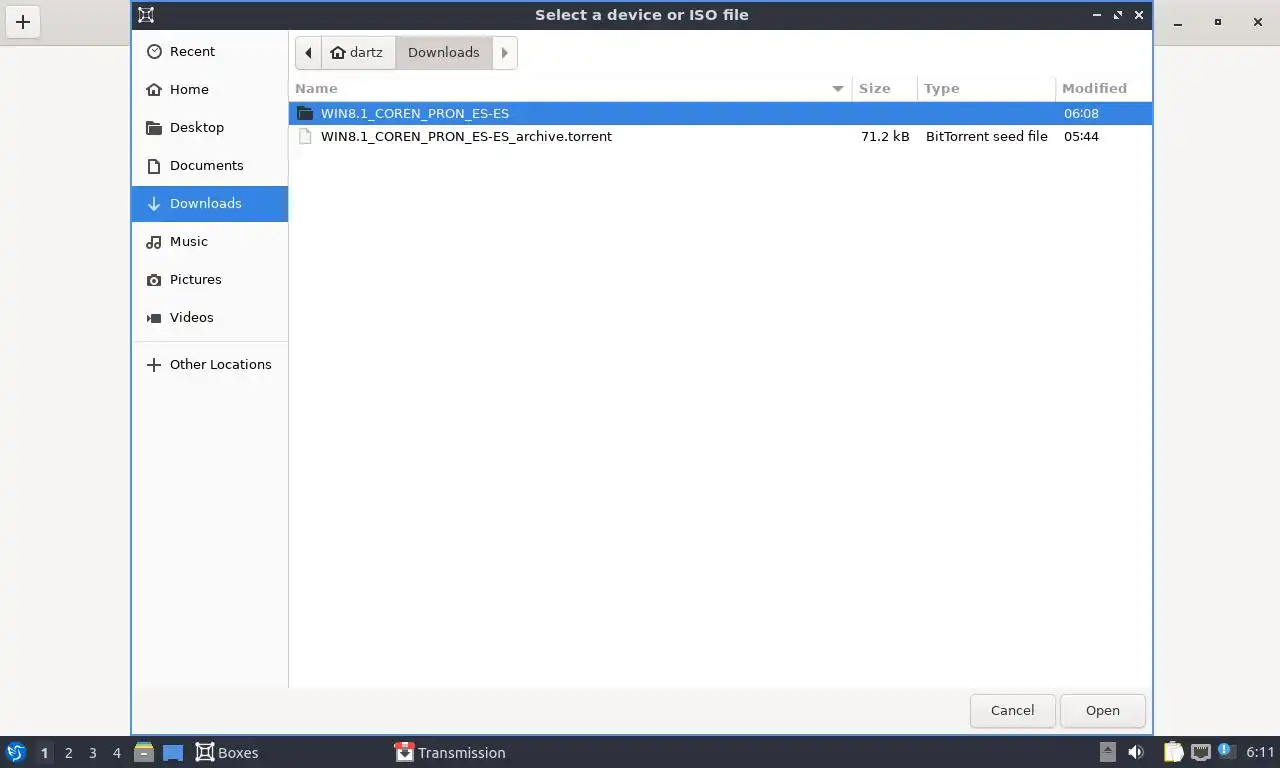
Task: Switch to workspace 1
Action: point(44,752)
